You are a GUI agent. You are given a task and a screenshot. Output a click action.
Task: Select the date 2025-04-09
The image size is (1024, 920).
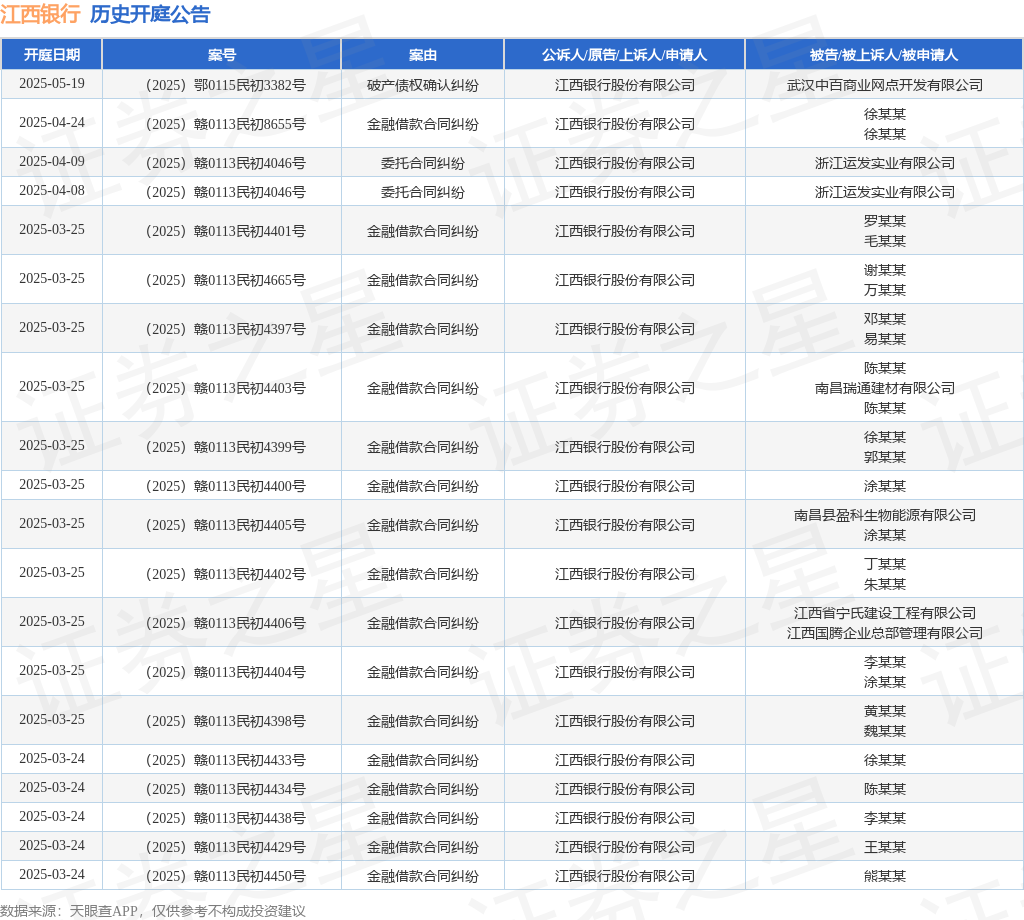52,161
